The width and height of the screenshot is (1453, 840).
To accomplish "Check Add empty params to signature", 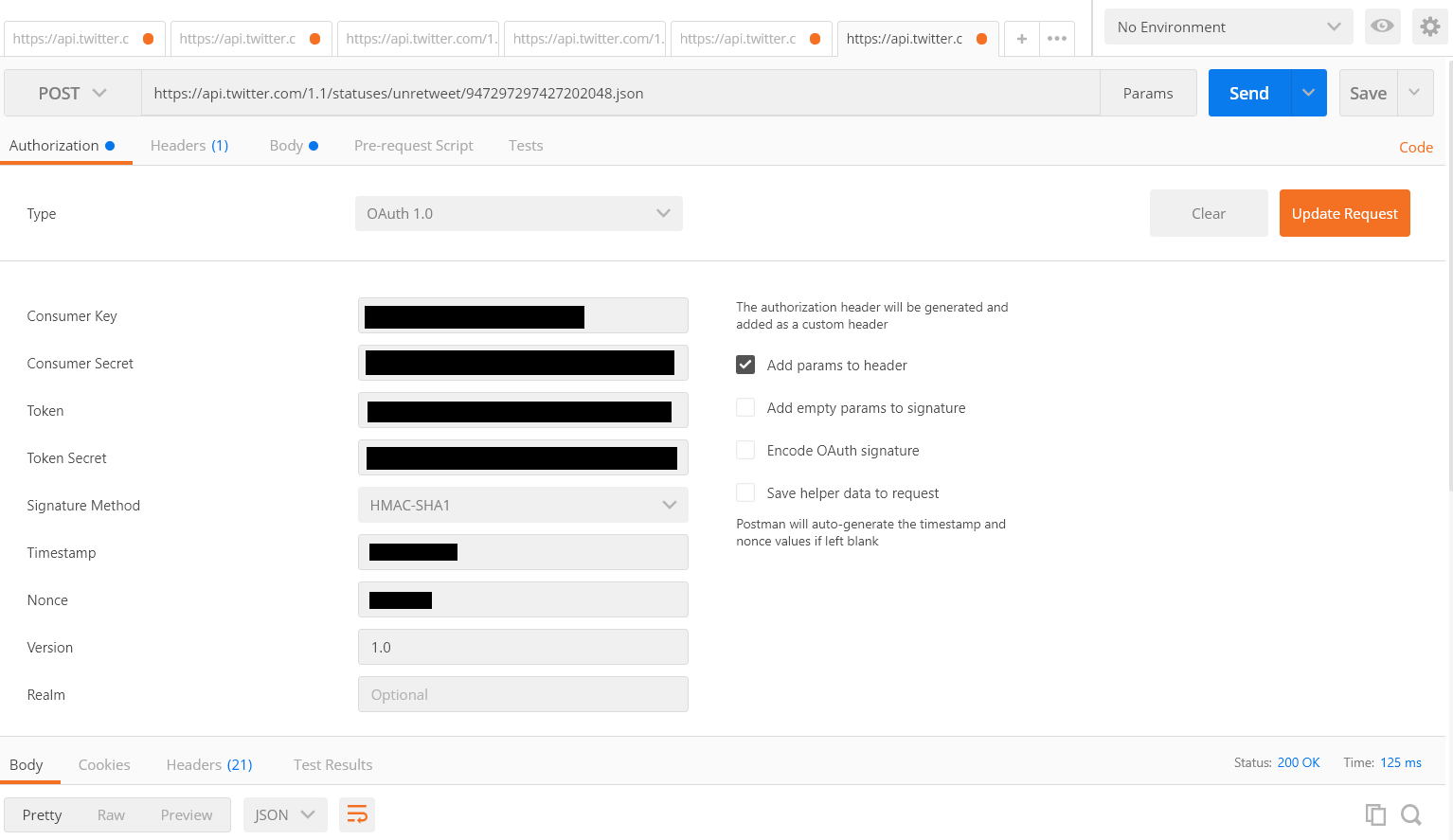I will (745, 407).
